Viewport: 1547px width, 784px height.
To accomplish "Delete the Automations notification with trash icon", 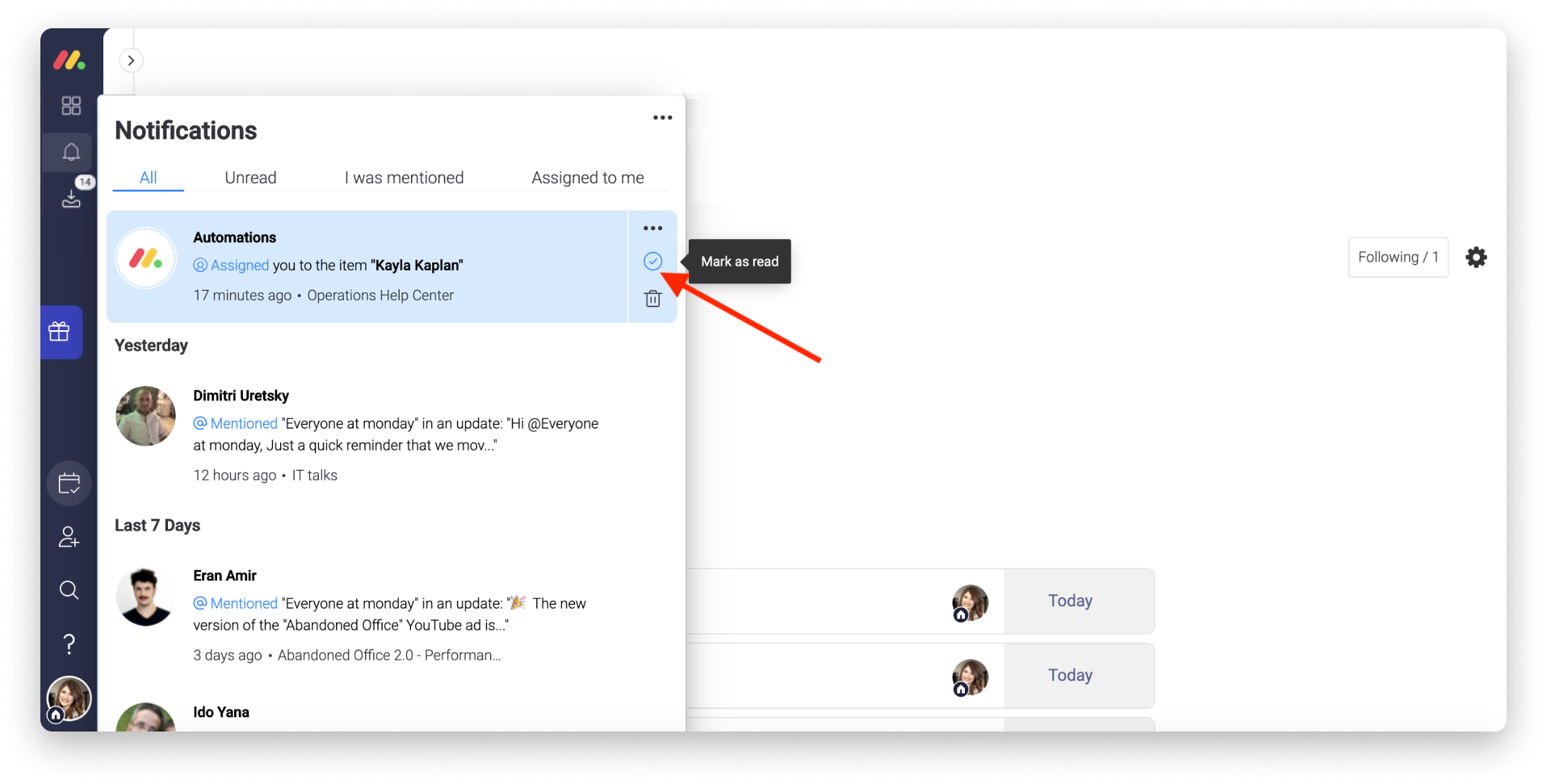I will [653, 299].
